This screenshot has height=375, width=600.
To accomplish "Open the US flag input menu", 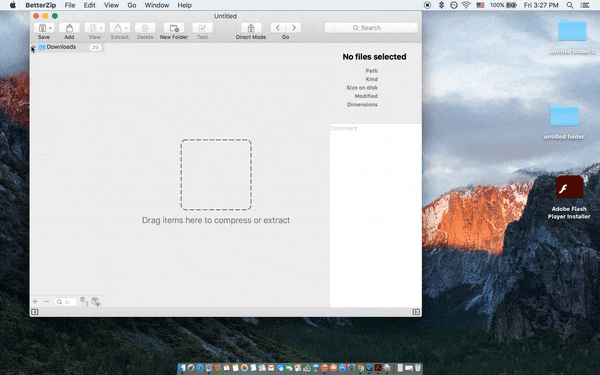I will [x=480, y=5].
